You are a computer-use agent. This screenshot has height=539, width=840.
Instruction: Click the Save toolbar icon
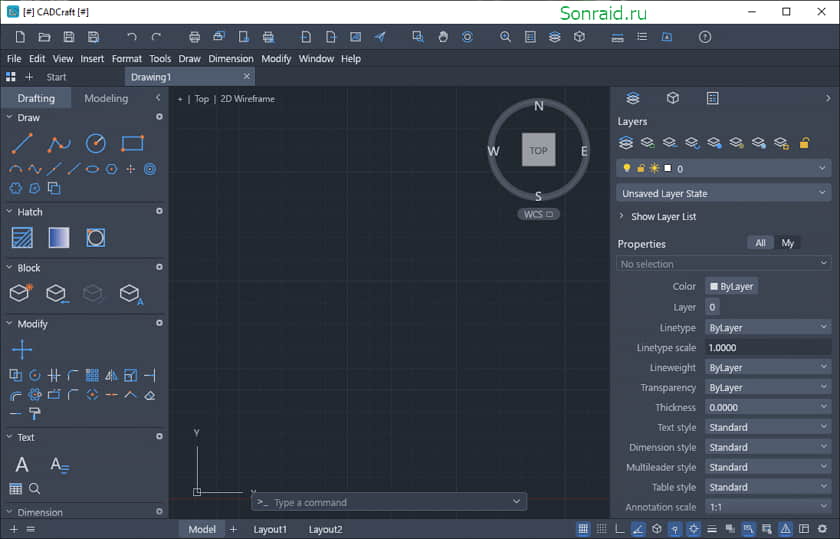pos(69,37)
